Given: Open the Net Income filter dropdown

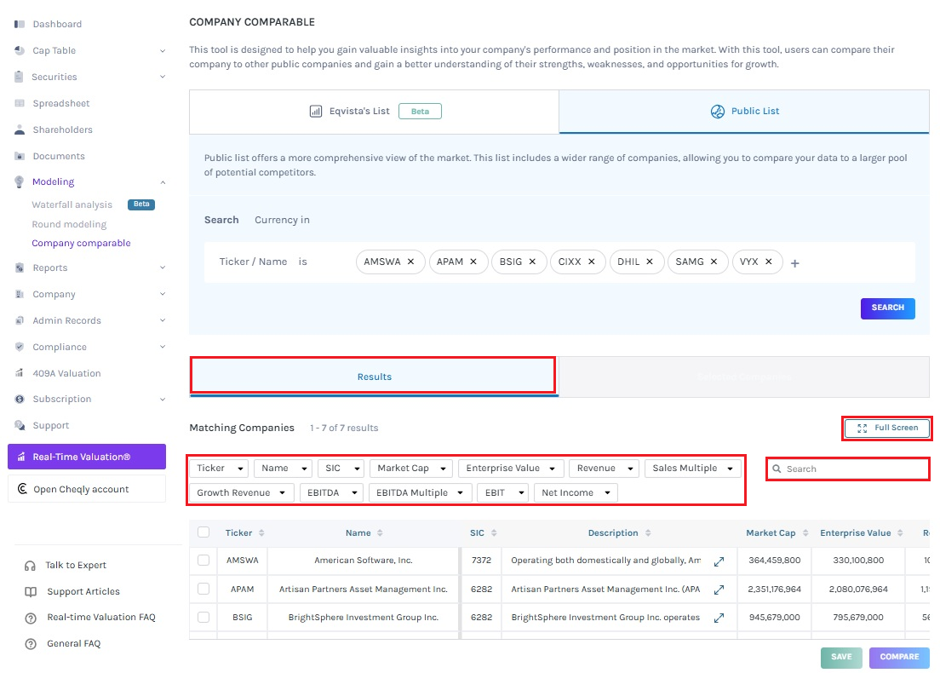Looking at the screenshot, I should tap(576, 493).
